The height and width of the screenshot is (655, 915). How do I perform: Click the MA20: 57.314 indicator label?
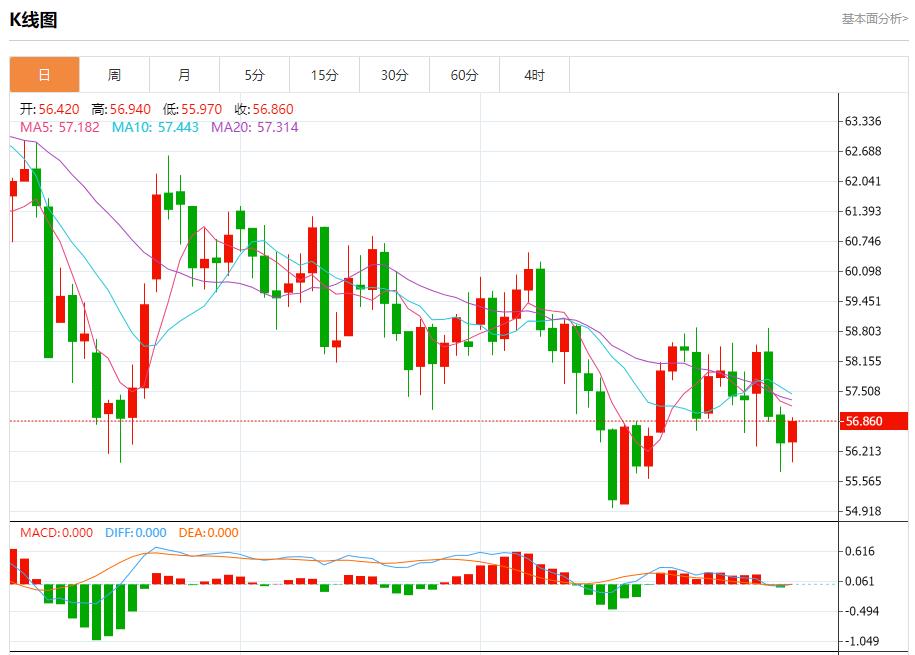254,127
